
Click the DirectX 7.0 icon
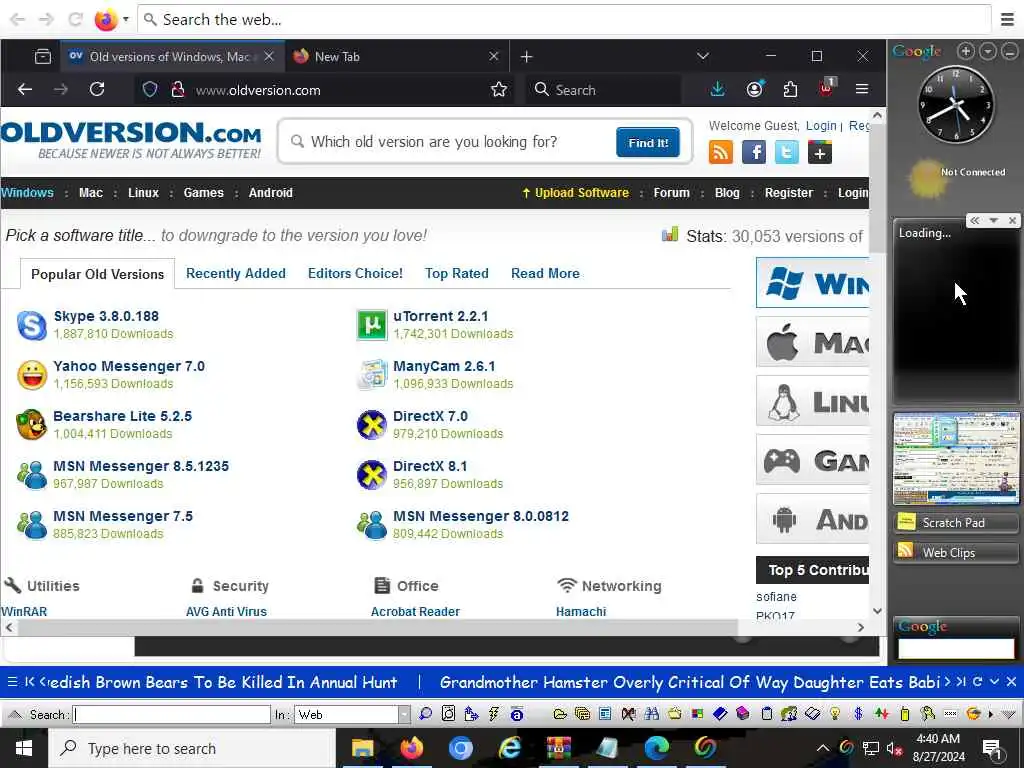(x=372, y=424)
